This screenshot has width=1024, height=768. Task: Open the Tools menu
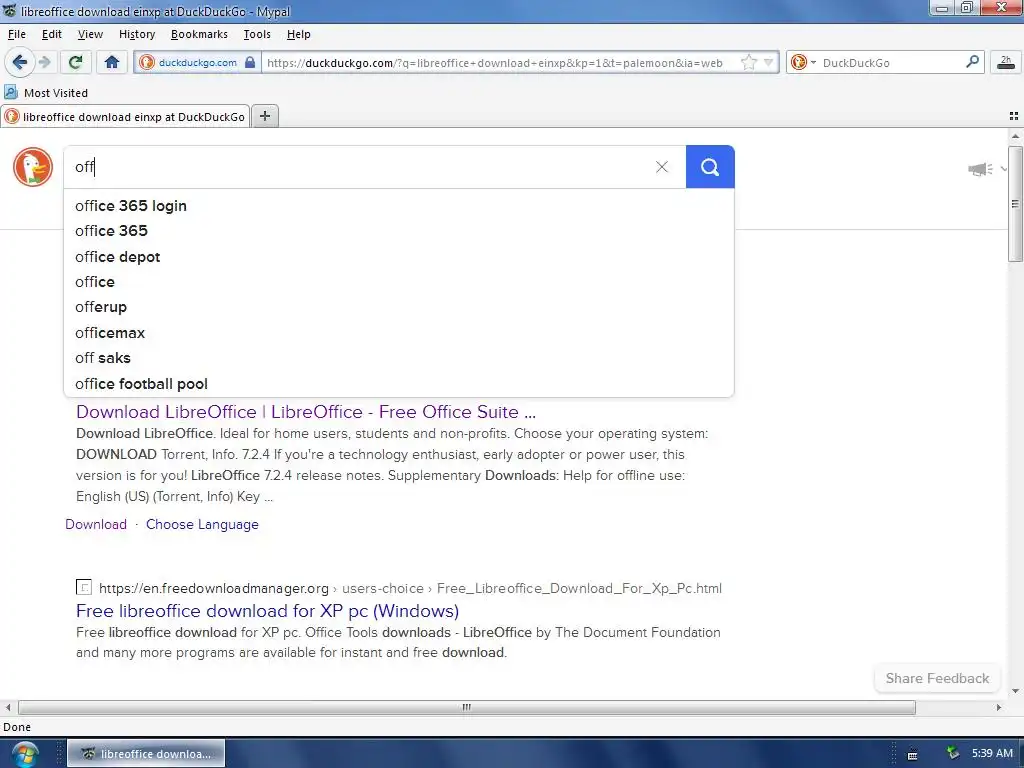(x=257, y=34)
